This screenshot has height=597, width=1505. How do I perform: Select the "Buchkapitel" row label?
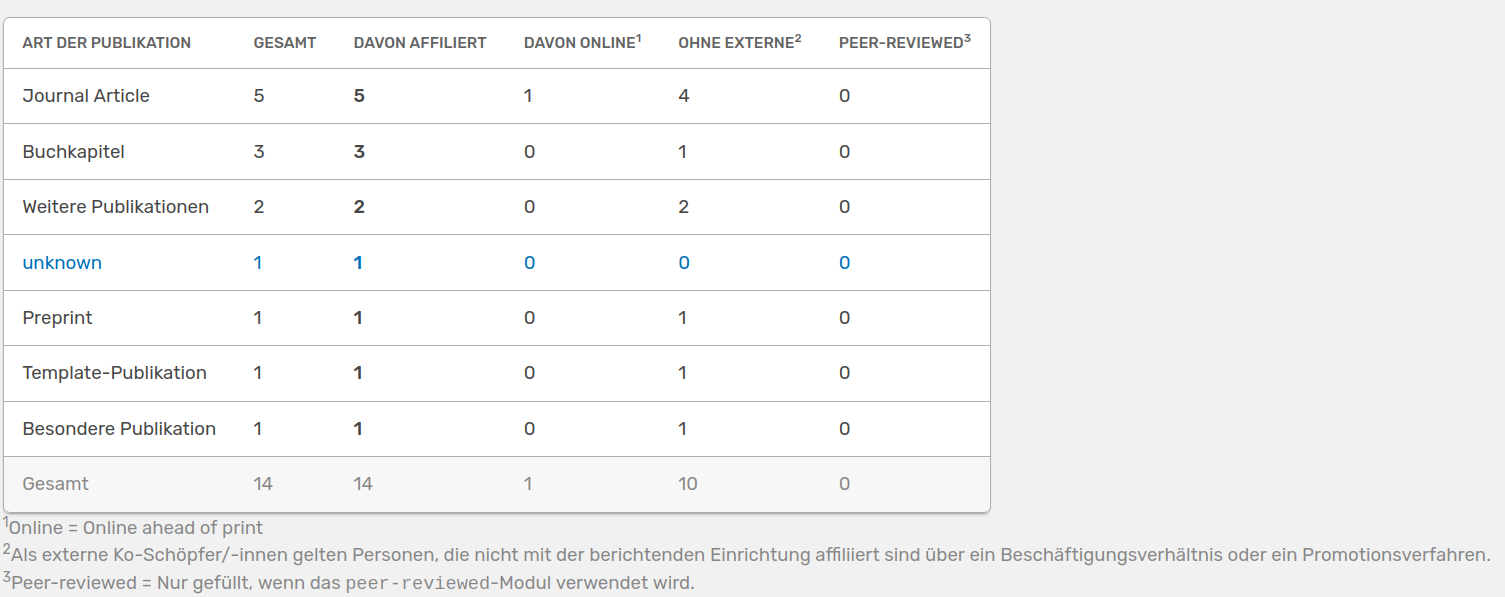pos(74,152)
